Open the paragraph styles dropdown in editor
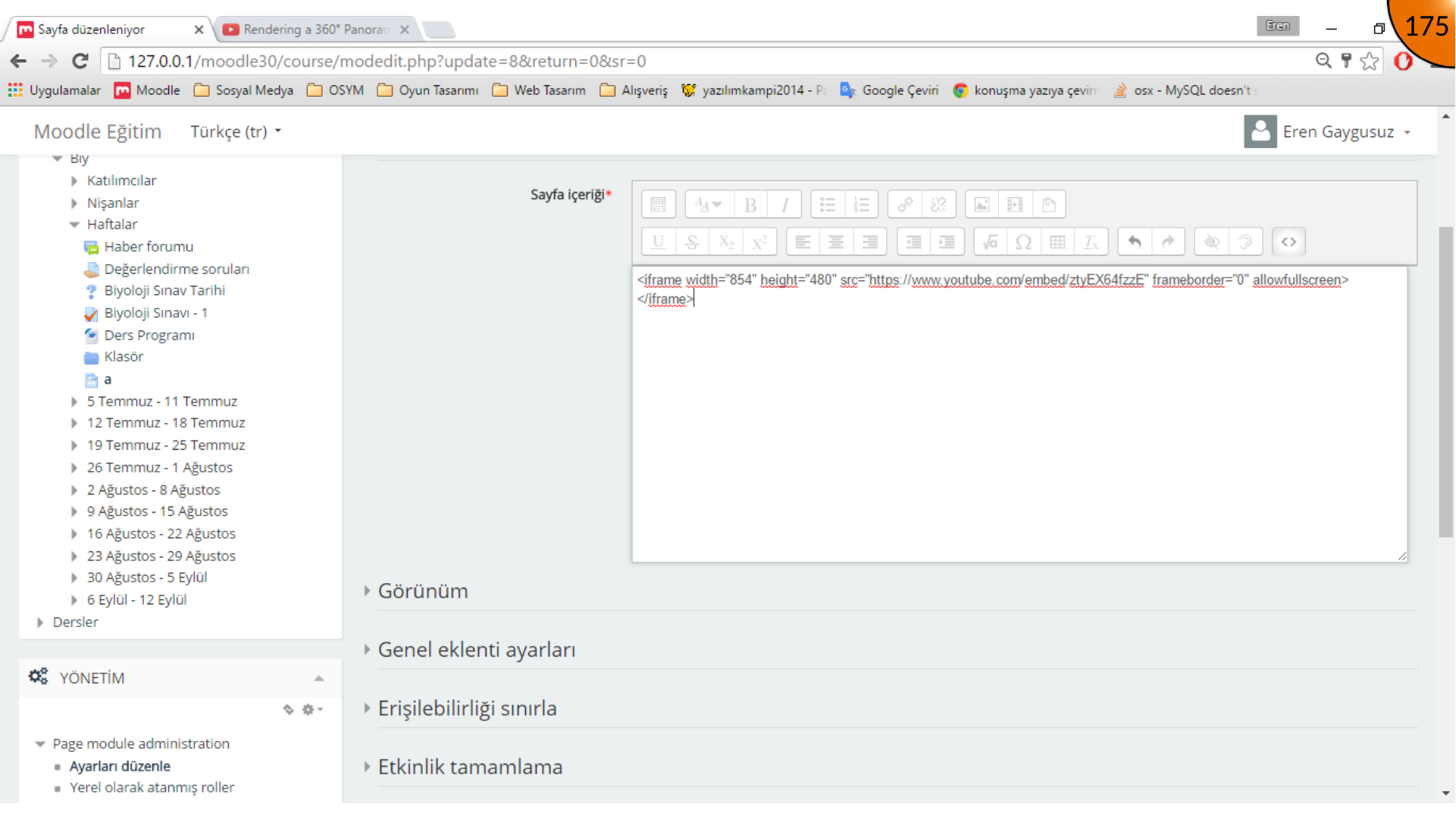Image resolution: width=1456 pixels, height=819 pixels. click(x=709, y=205)
